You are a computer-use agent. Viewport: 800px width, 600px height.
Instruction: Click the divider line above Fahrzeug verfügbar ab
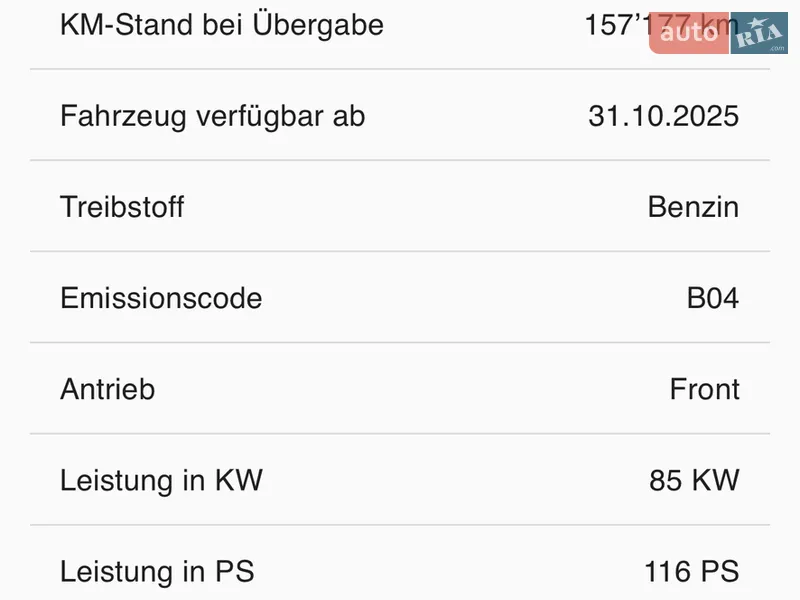400,69
